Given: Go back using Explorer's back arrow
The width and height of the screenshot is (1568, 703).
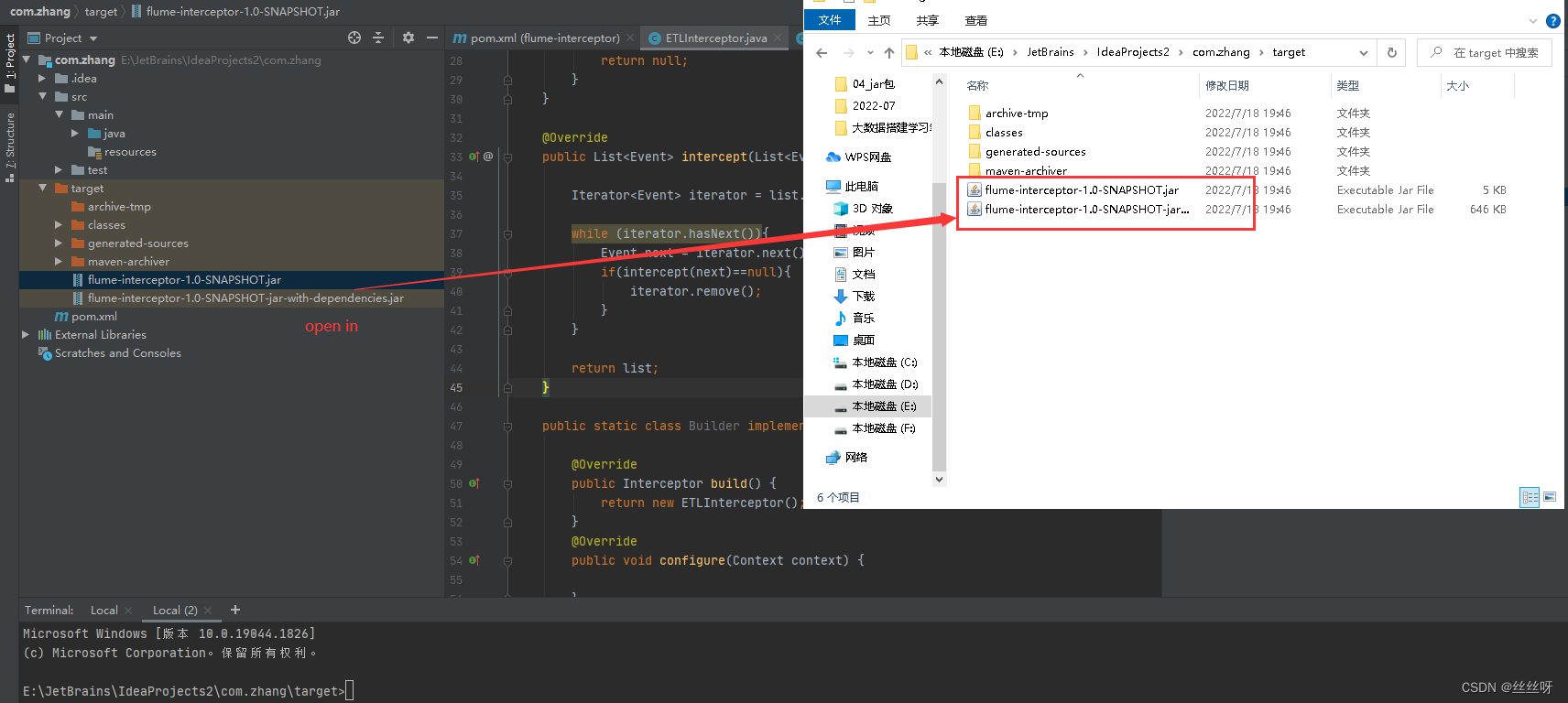Looking at the screenshot, I should [x=822, y=53].
